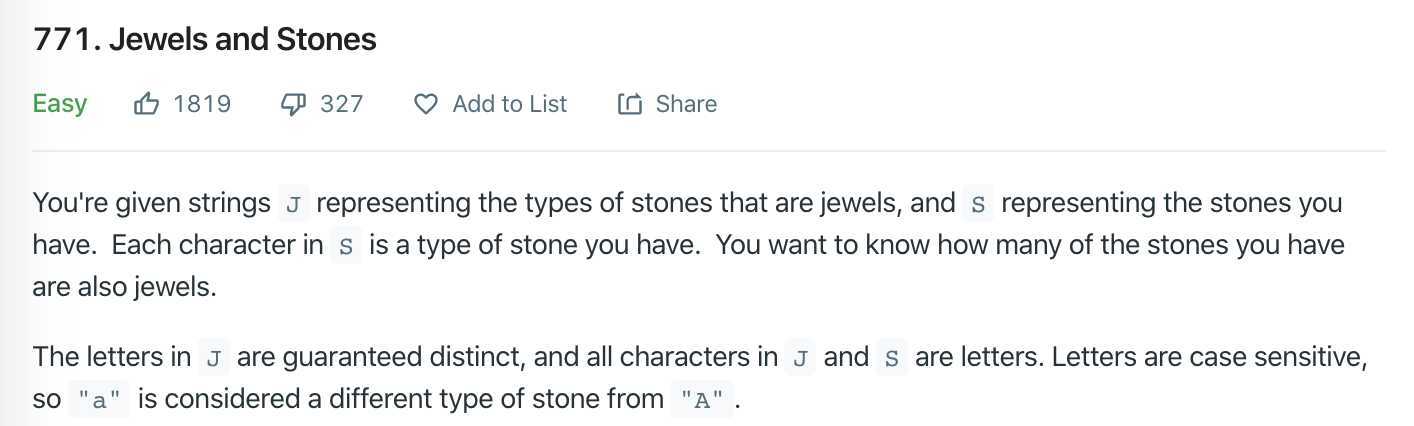Viewport: 1414px width, 426px height.
Task: Click the share arrow icon
Action: [629, 104]
